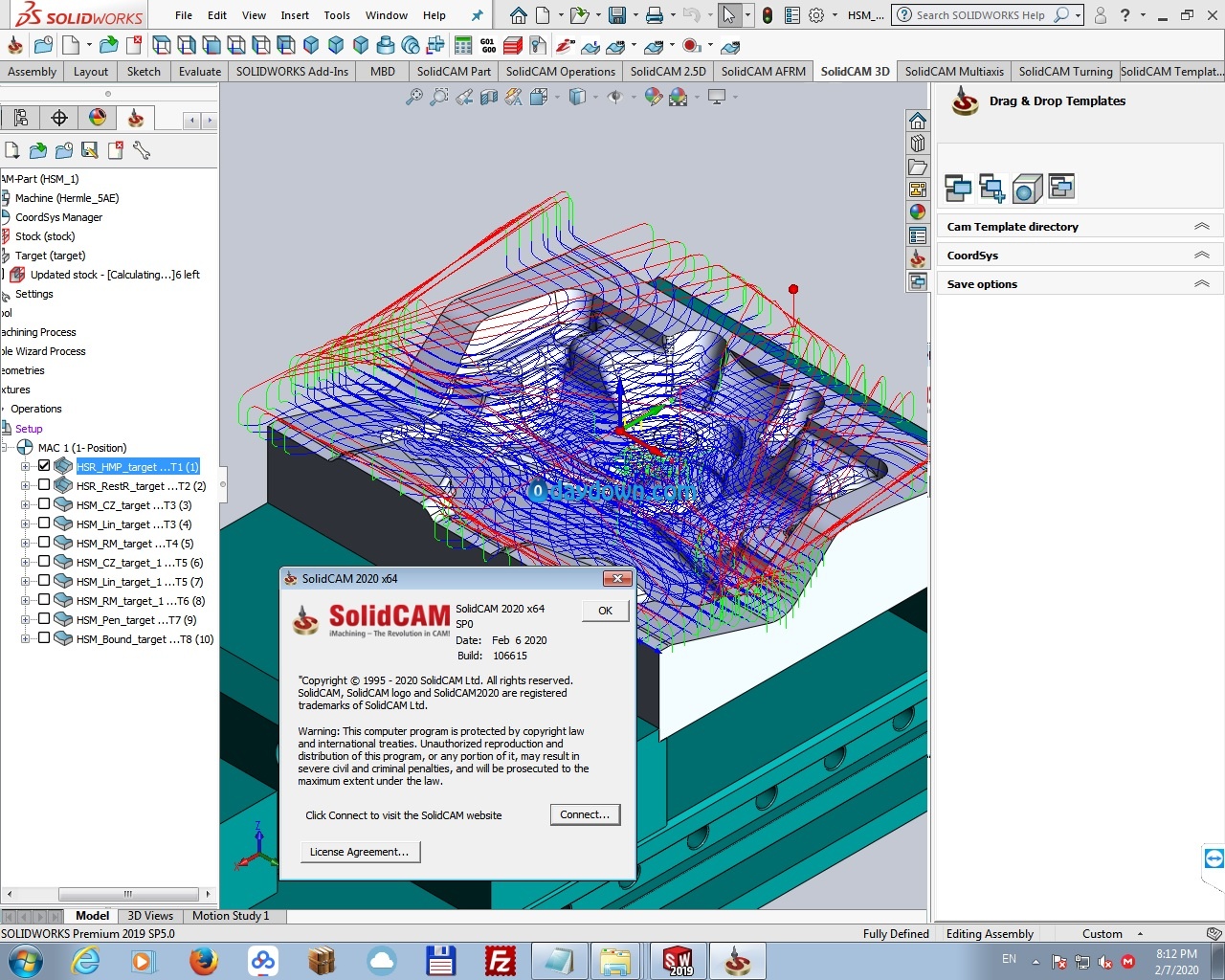Screen dimensions: 1225x980
Task: Click the Rebuild traffic light icon
Action: point(768,15)
